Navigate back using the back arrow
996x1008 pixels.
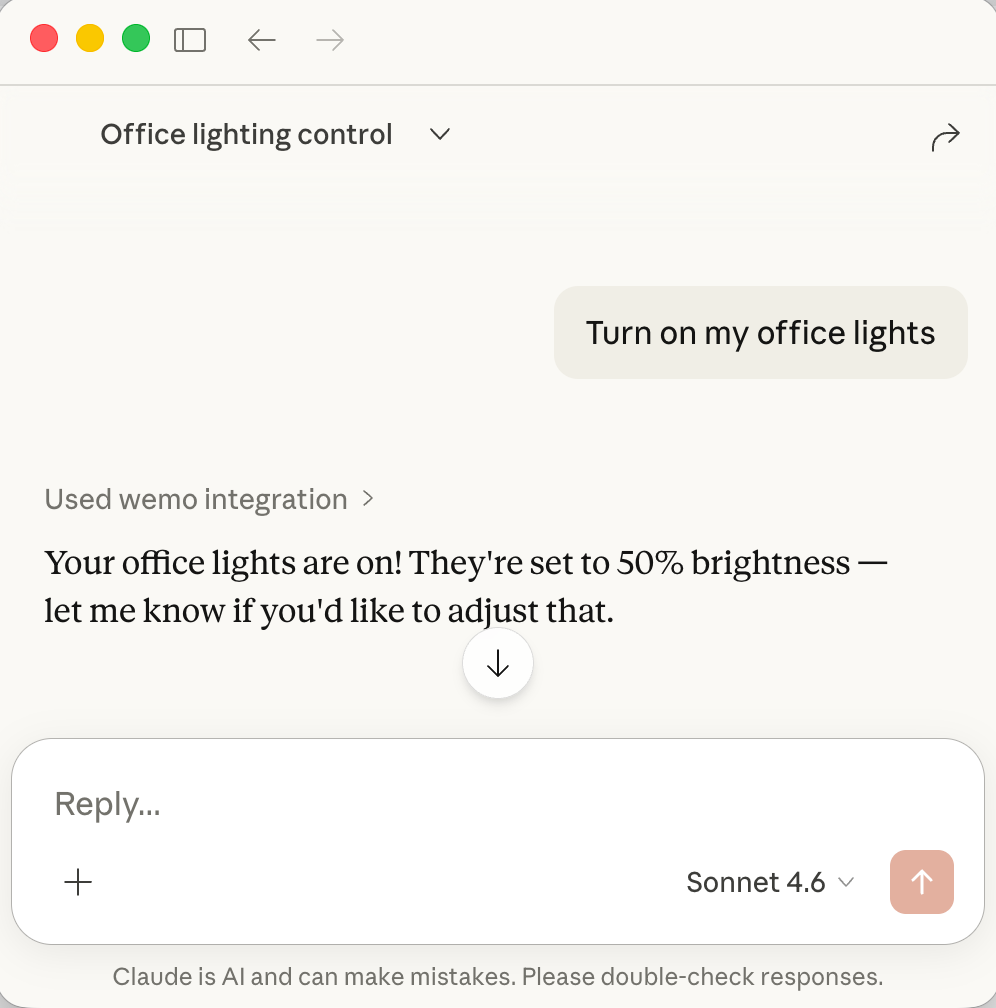(261, 38)
